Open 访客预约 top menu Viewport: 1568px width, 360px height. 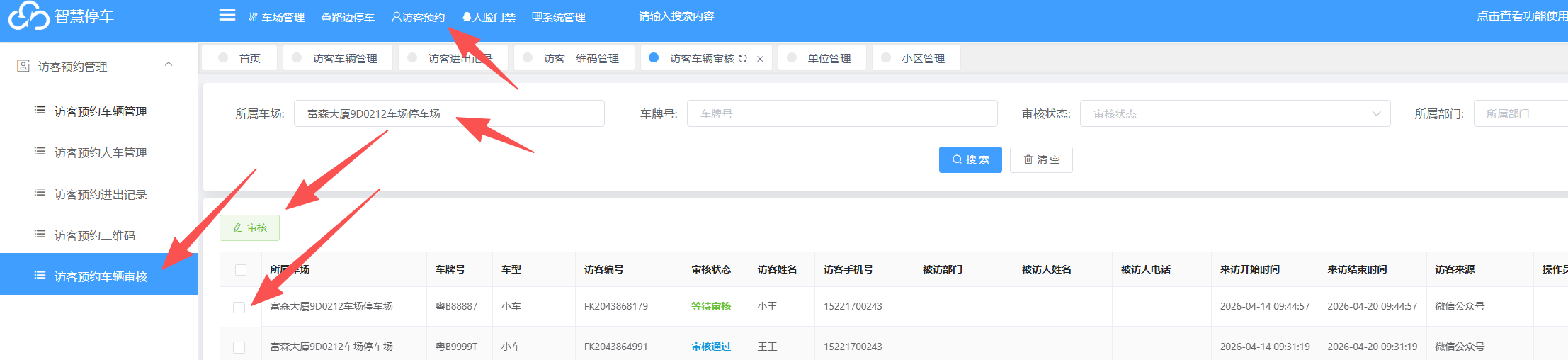point(419,17)
